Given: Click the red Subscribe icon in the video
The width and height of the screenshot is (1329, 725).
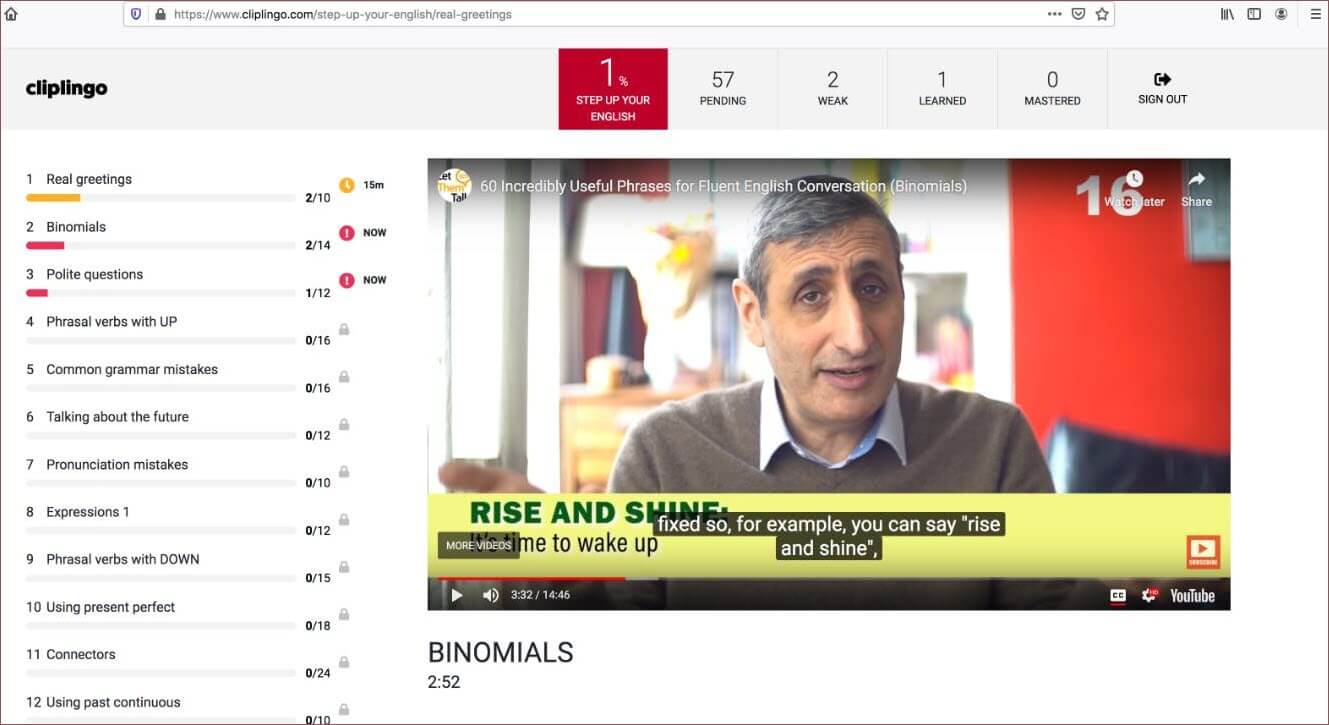Looking at the screenshot, I should tap(1203, 552).
